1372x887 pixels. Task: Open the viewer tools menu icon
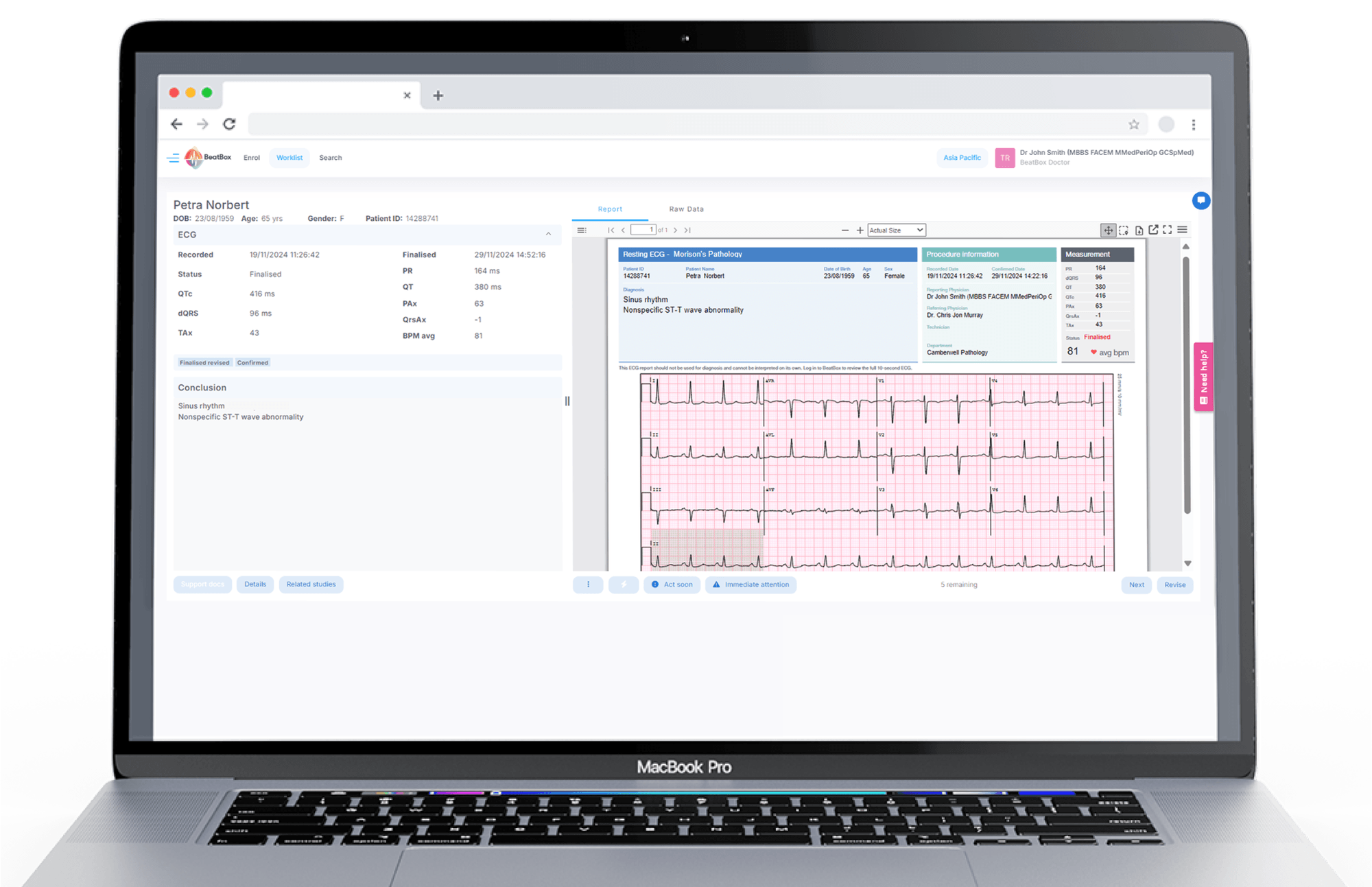coord(1183,230)
